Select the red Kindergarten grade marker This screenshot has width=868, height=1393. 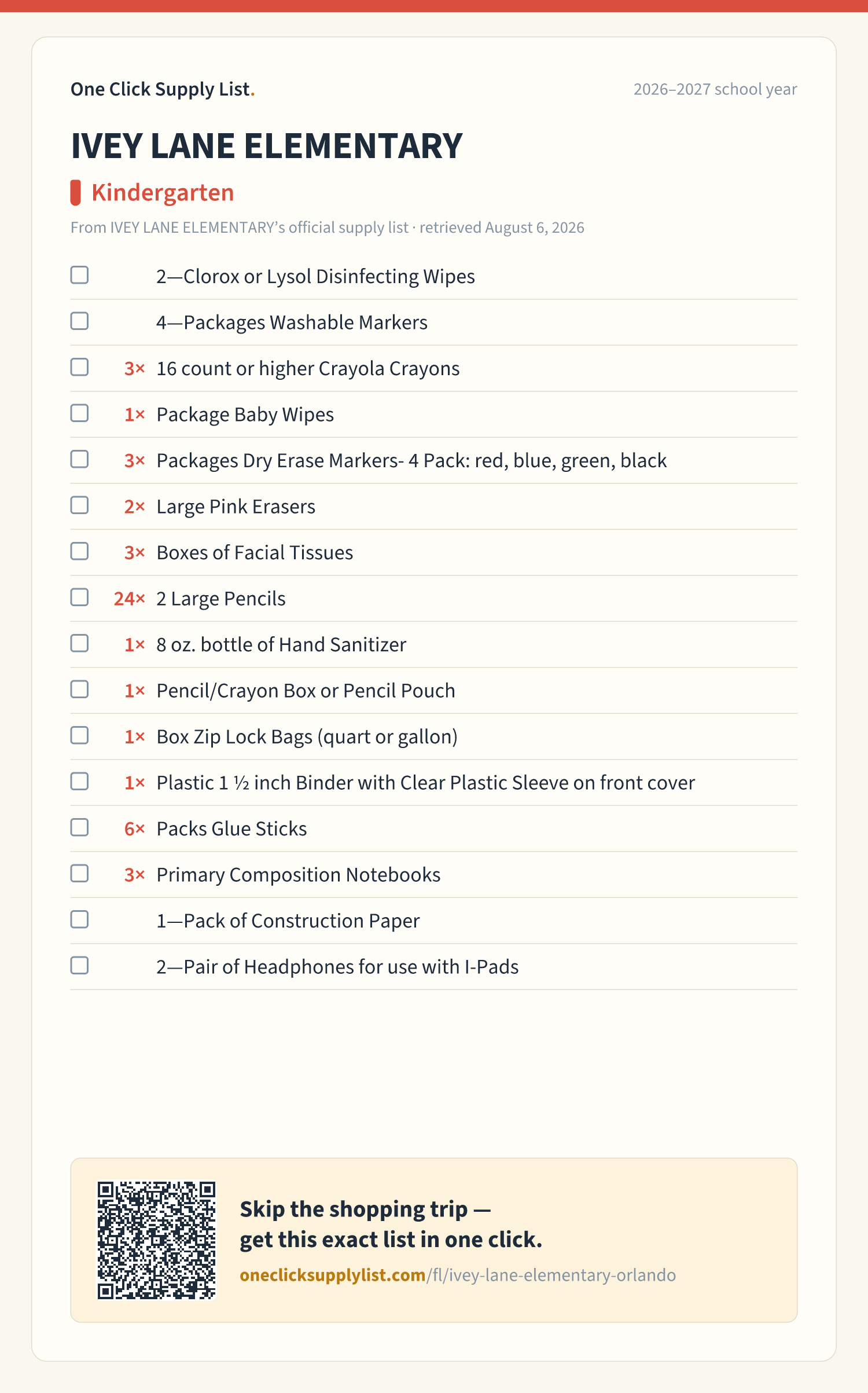(75, 193)
